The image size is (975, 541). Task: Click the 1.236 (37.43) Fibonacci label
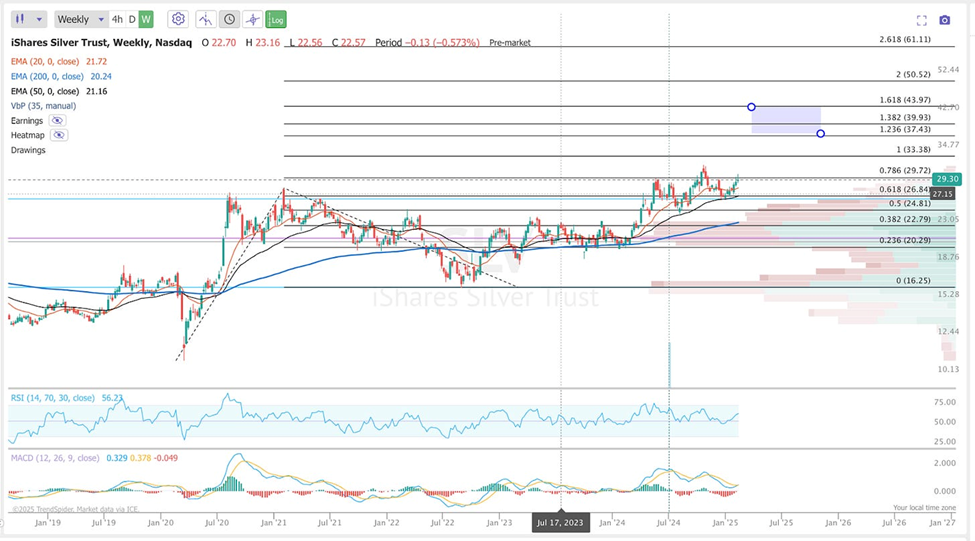click(x=905, y=129)
